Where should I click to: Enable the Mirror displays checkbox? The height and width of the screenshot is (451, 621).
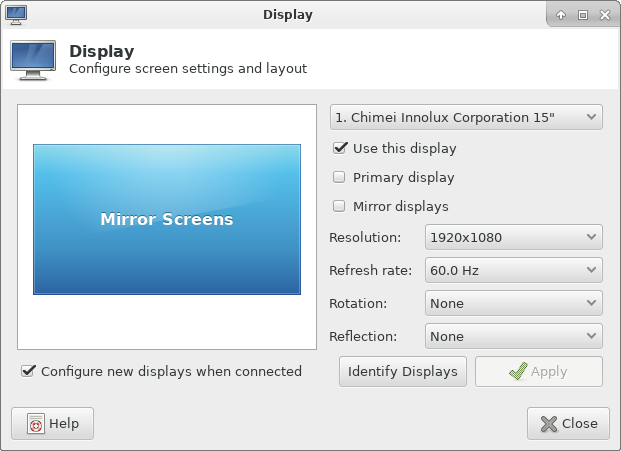point(340,206)
